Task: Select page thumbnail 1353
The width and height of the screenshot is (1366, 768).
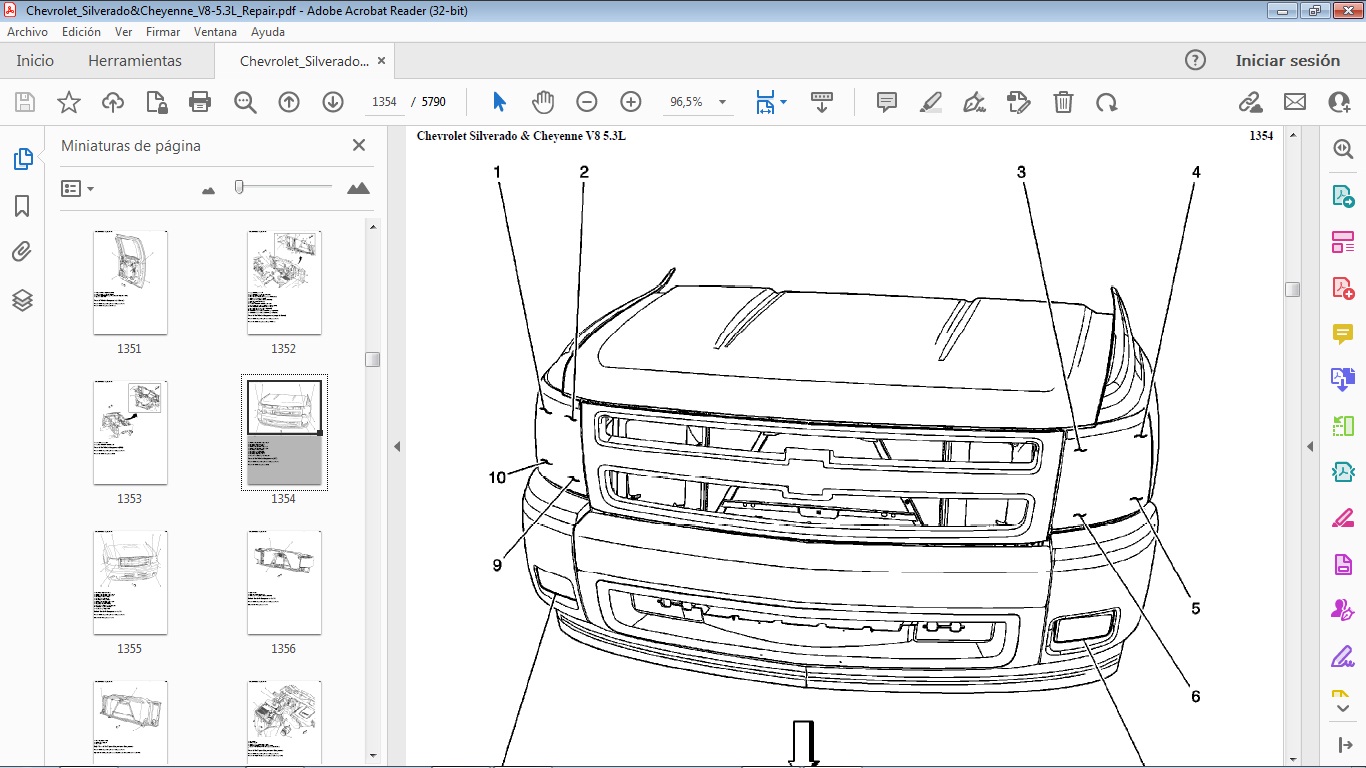Action: tap(130, 432)
